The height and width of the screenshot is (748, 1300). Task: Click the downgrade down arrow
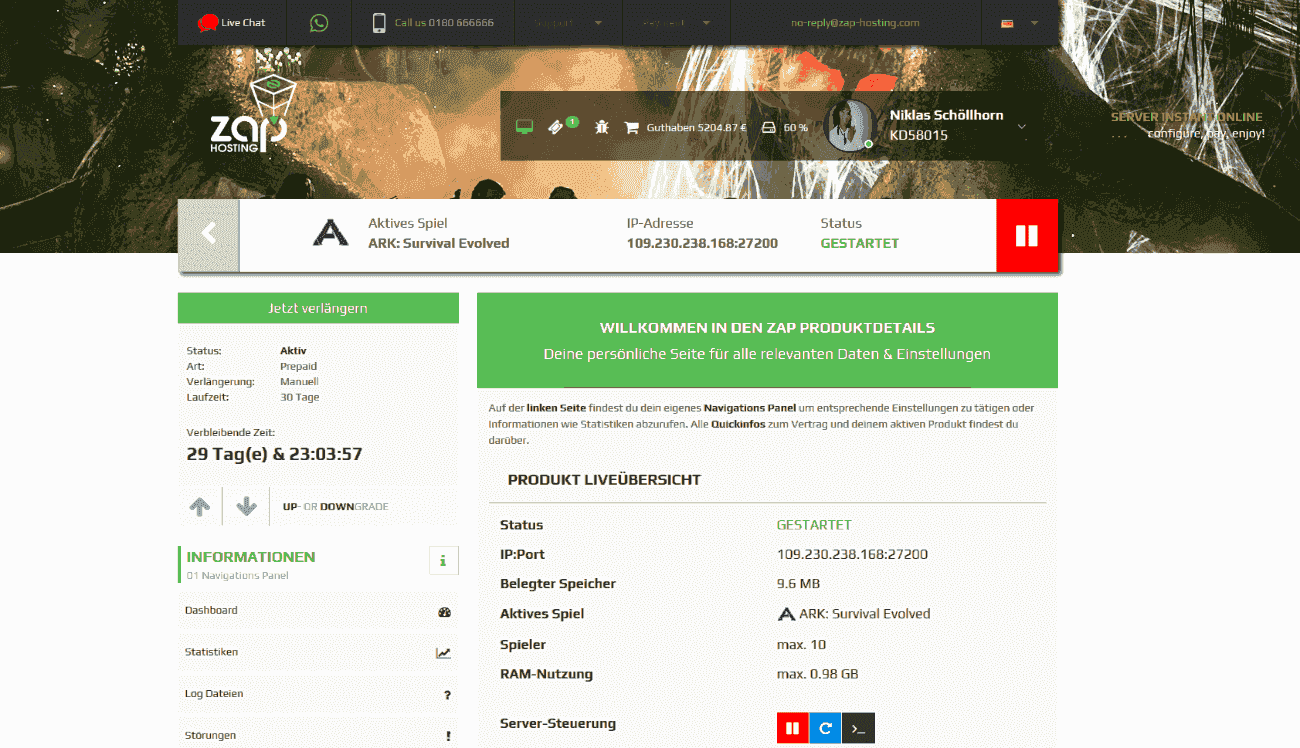(x=246, y=506)
